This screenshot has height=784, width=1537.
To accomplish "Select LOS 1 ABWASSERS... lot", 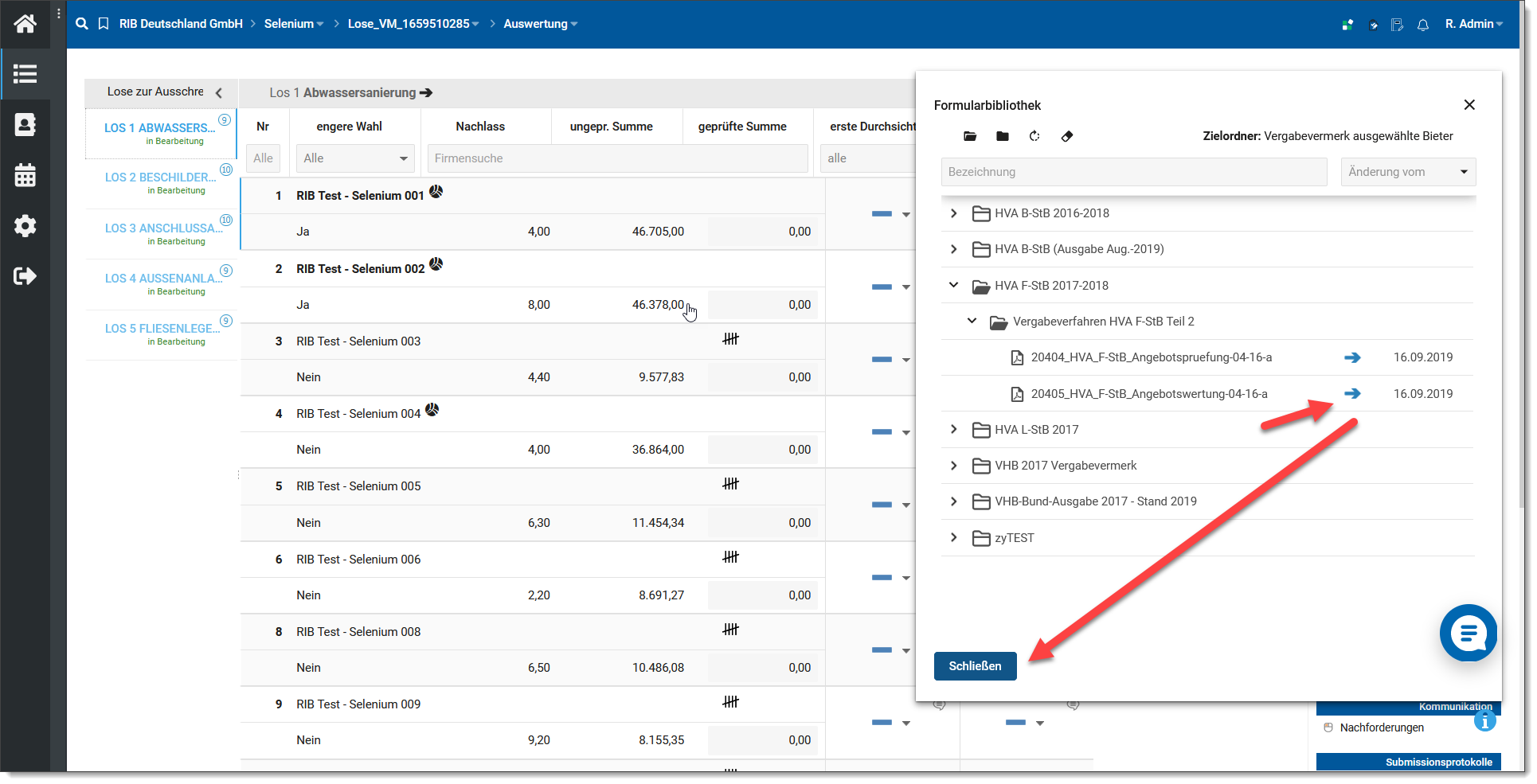I will (x=160, y=133).
